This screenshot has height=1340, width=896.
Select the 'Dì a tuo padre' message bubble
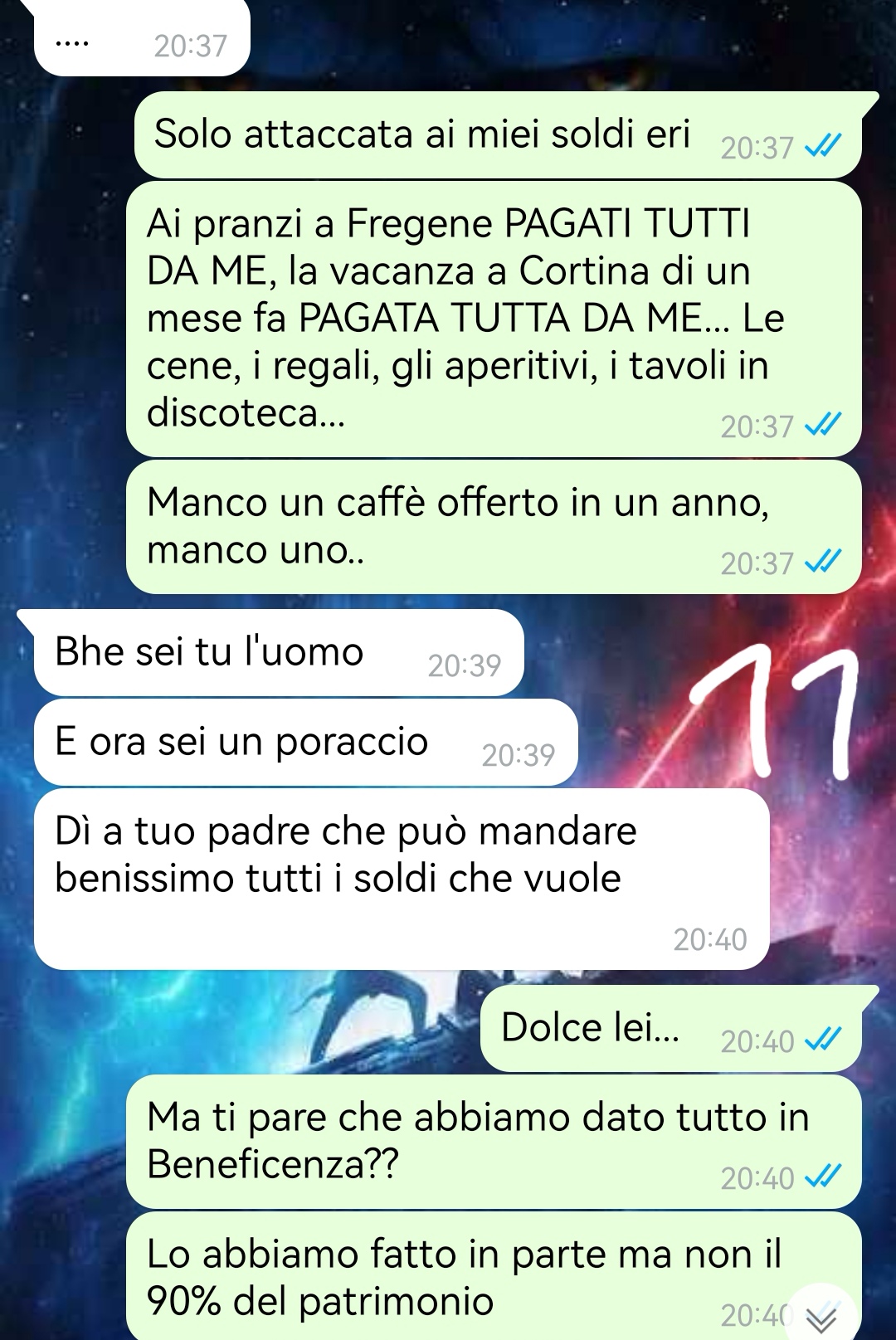402,880
